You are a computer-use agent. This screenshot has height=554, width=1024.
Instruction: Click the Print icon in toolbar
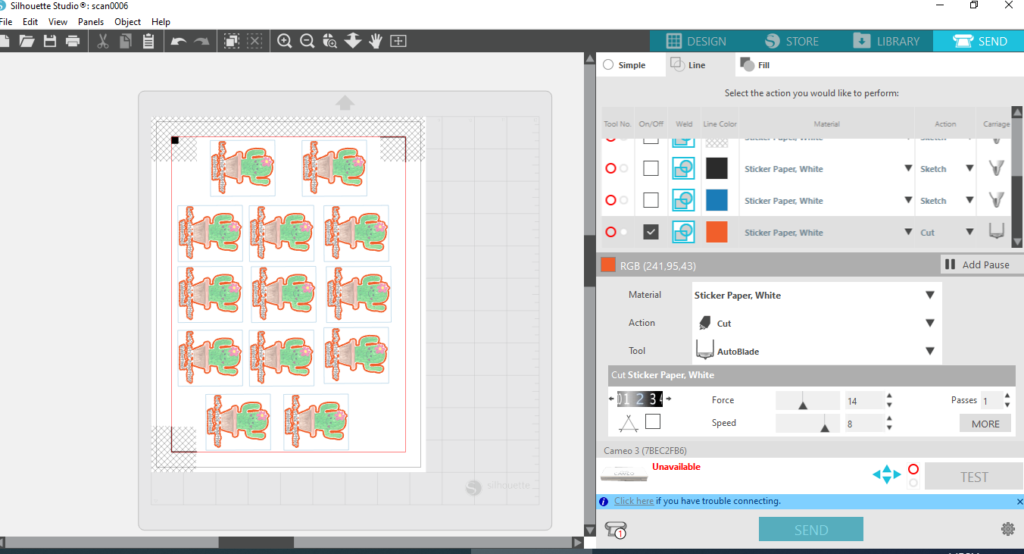tap(72, 41)
